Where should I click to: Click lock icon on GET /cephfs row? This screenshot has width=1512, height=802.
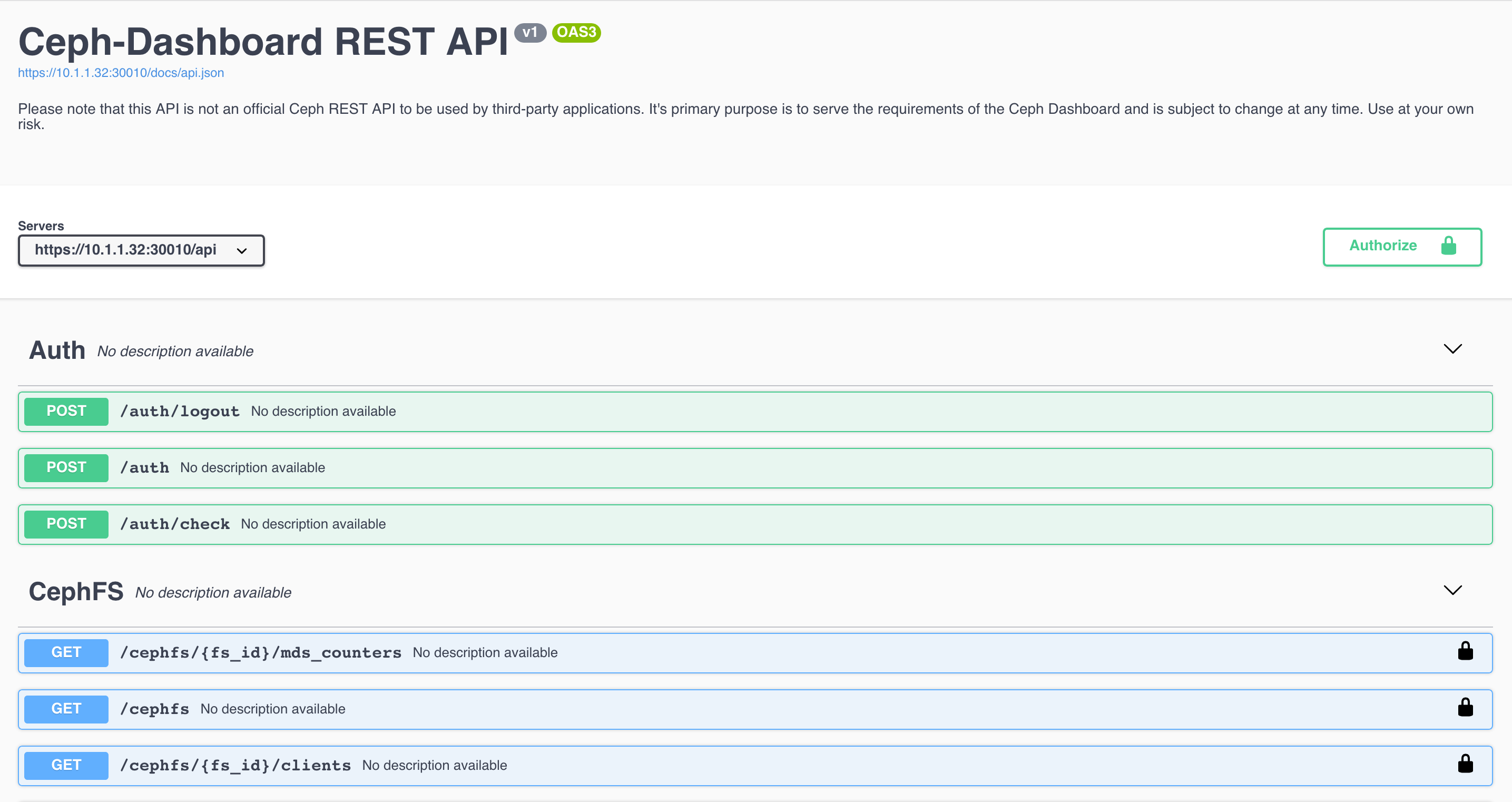point(1465,708)
